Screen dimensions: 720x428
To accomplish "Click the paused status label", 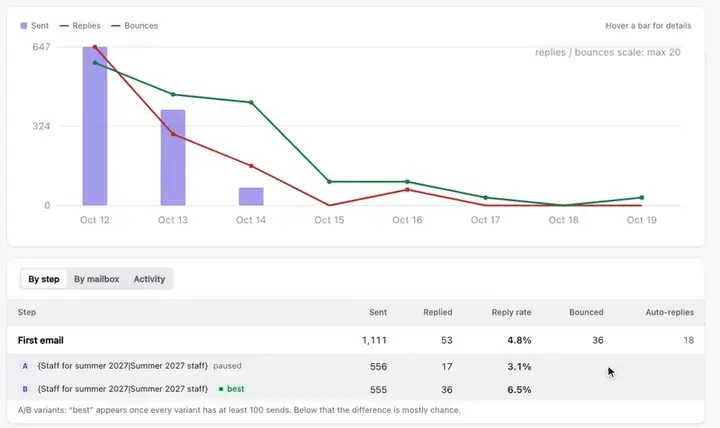I will [227, 366].
